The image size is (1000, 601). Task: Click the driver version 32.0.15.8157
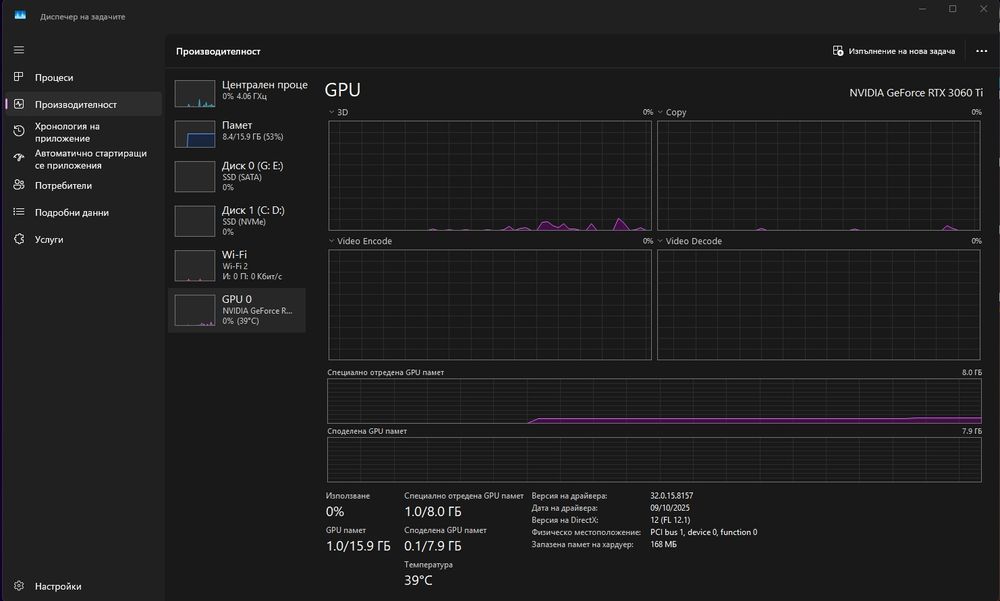(672, 496)
